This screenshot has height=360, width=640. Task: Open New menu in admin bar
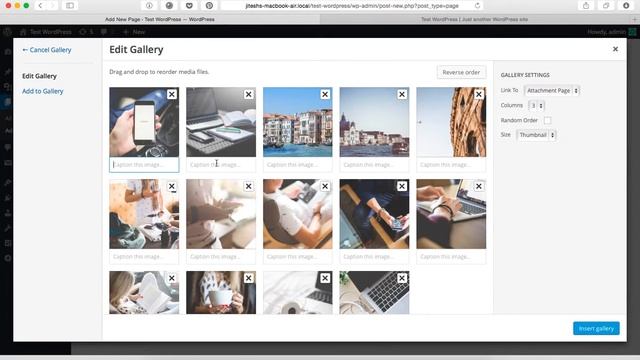pos(134,31)
